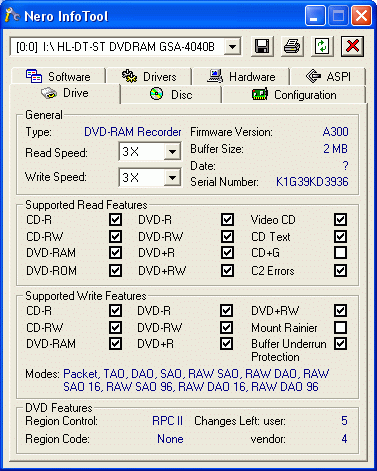Click the serial number K1G39KD3936
Screen dimensions: 377x471
(x=312, y=182)
